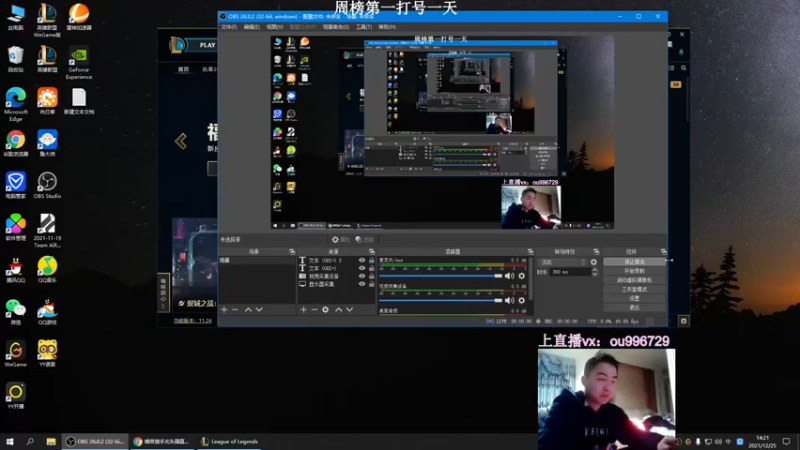
Task: Pop out the Scenes dock panel
Action: click(x=292, y=252)
